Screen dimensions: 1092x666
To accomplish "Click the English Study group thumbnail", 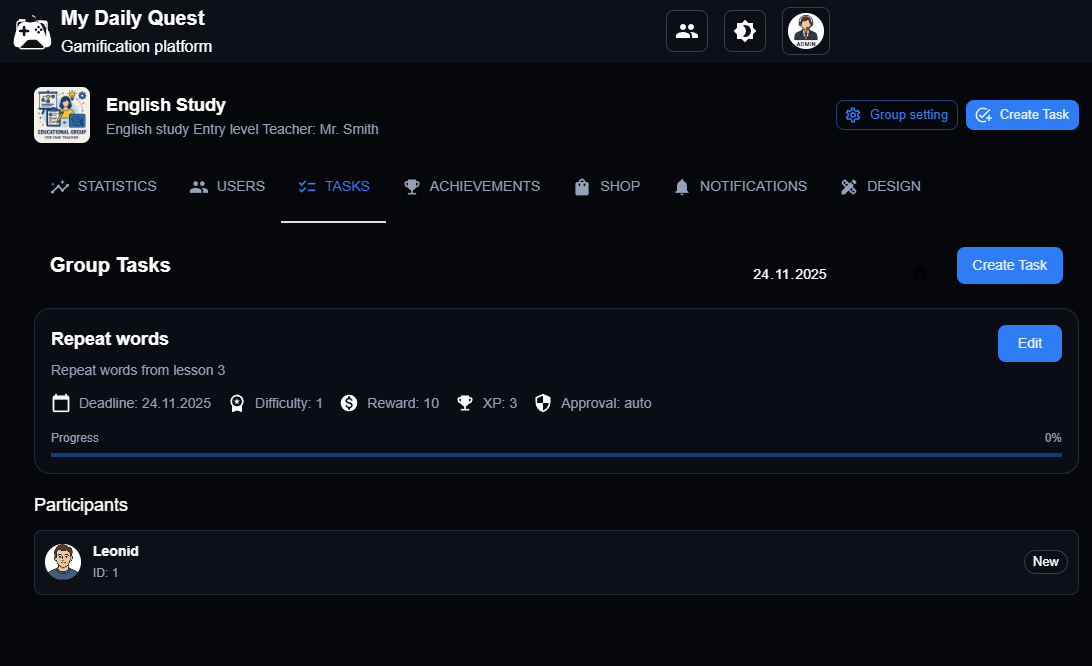I will [62, 115].
